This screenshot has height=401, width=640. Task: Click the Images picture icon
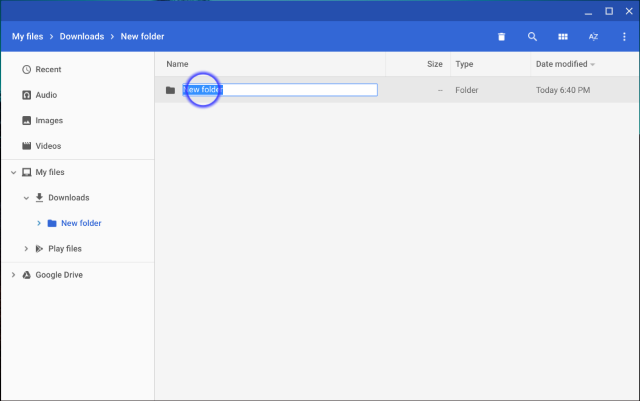pos(27,120)
